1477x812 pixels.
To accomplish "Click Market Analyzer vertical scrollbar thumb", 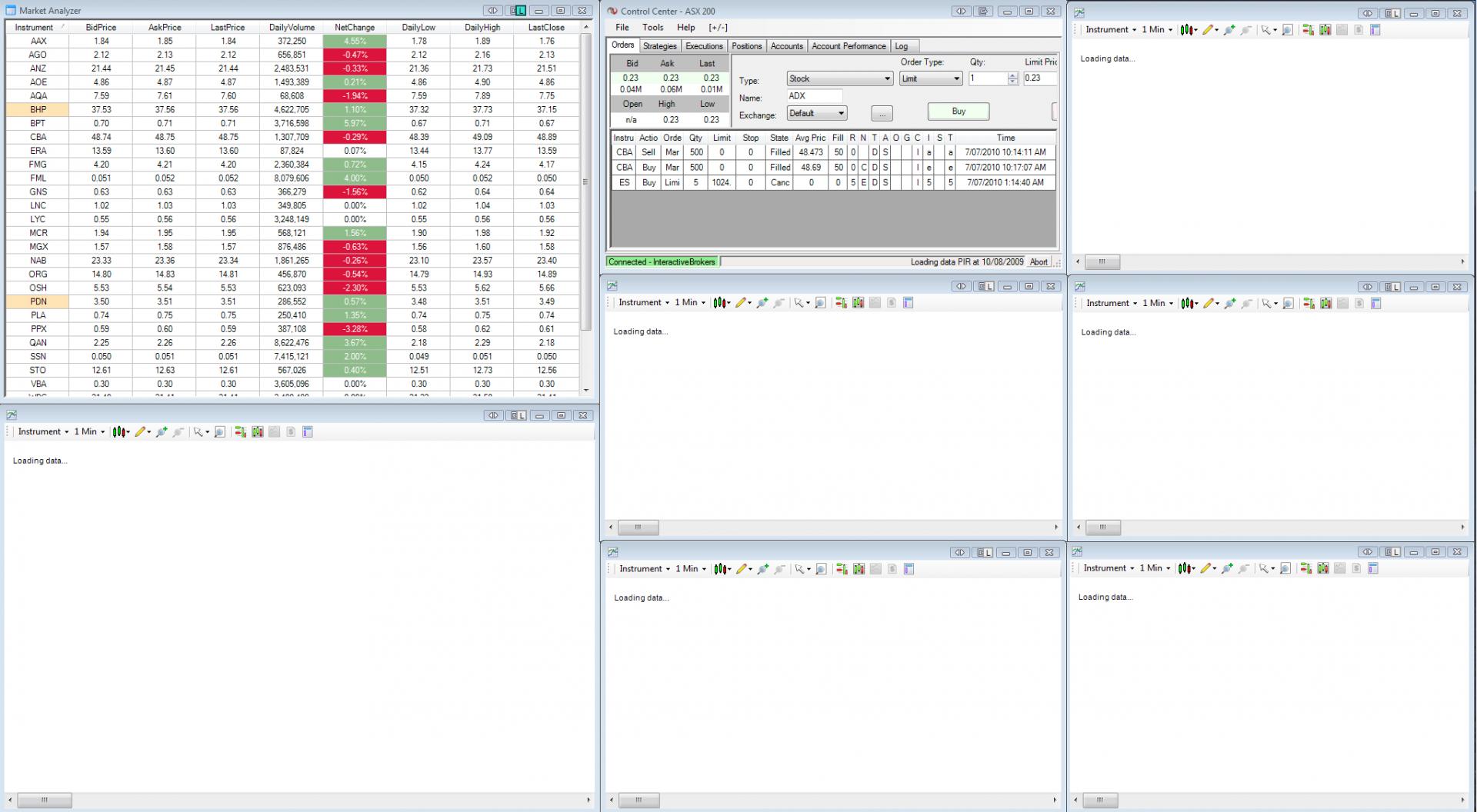I will (x=585, y=182).
